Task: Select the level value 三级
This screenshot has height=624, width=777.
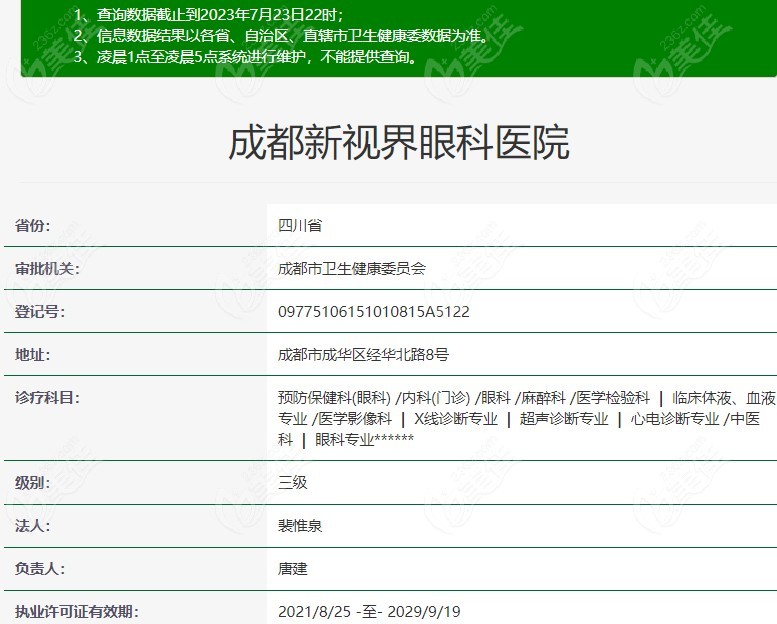Action: coord(292,482)
